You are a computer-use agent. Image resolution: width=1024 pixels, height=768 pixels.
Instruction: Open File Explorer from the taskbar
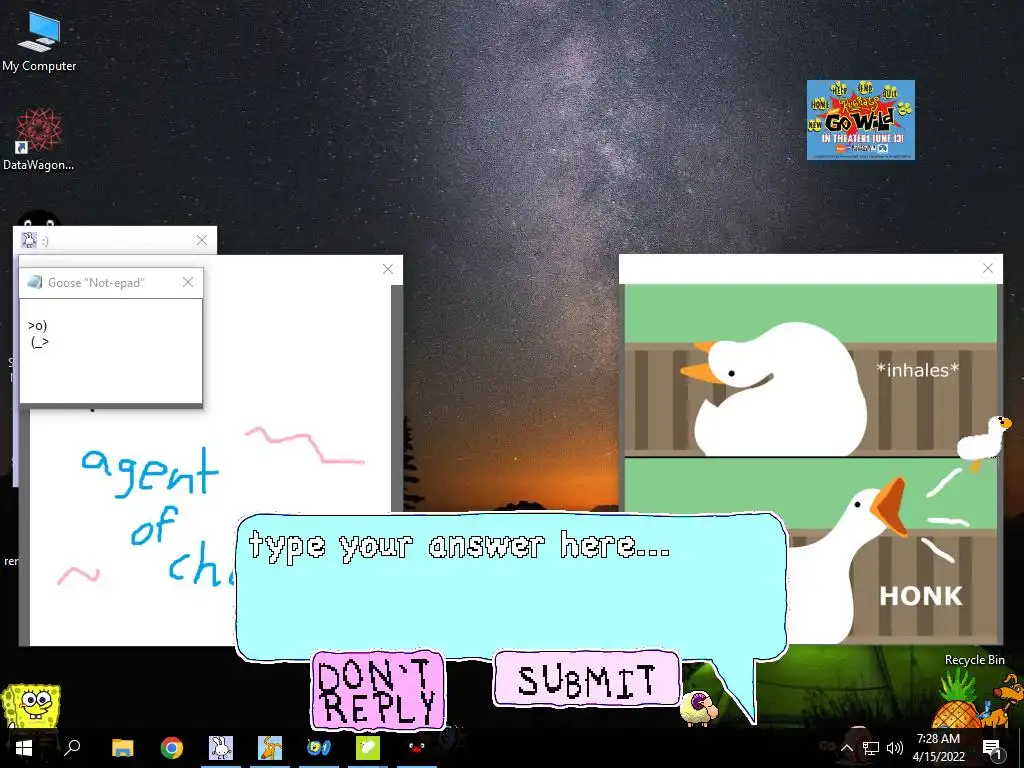click(x=122, y=748)
